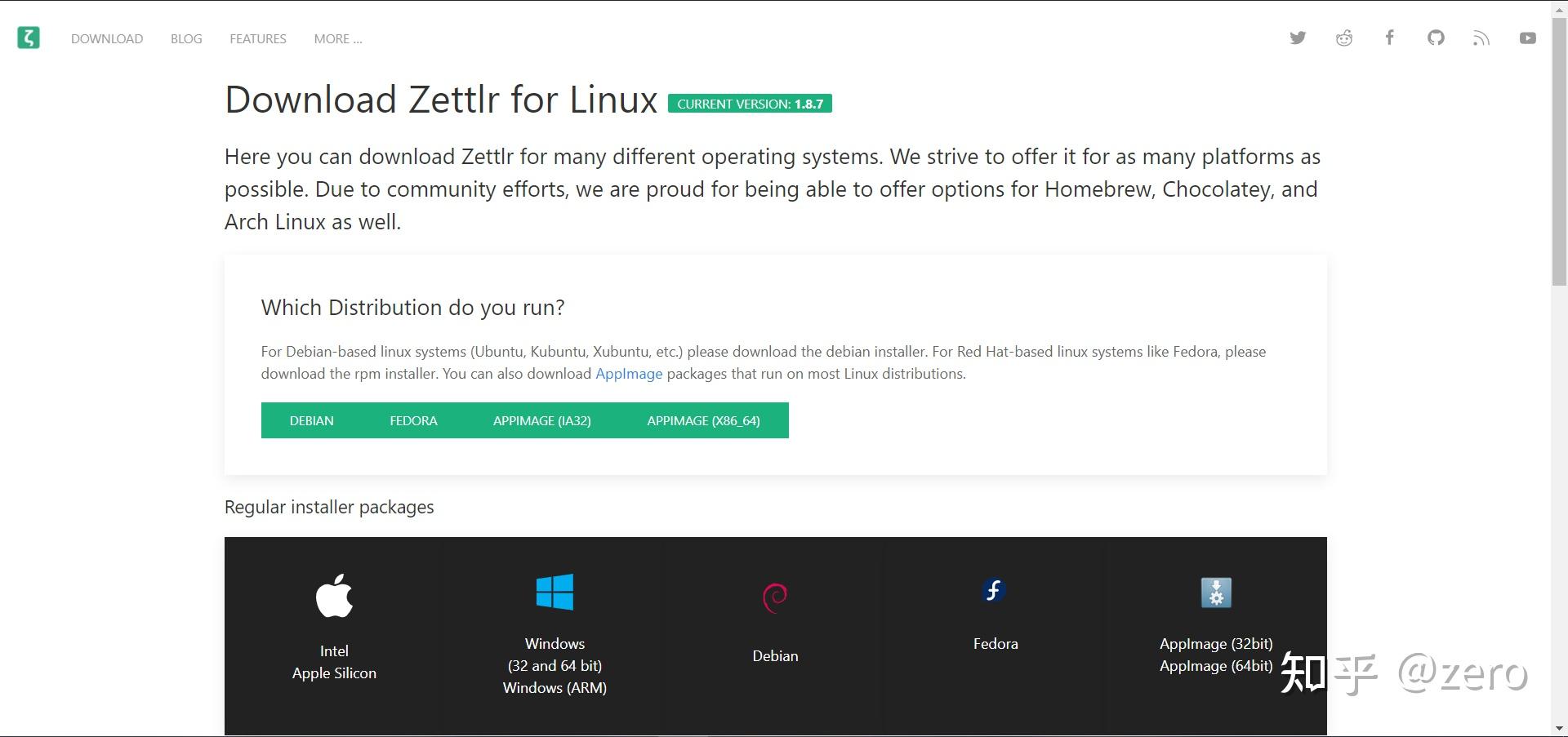This screenshot has width=1568, height=737.
Task: Open the RSS feed icon
Action: [x=1481, y=38]
